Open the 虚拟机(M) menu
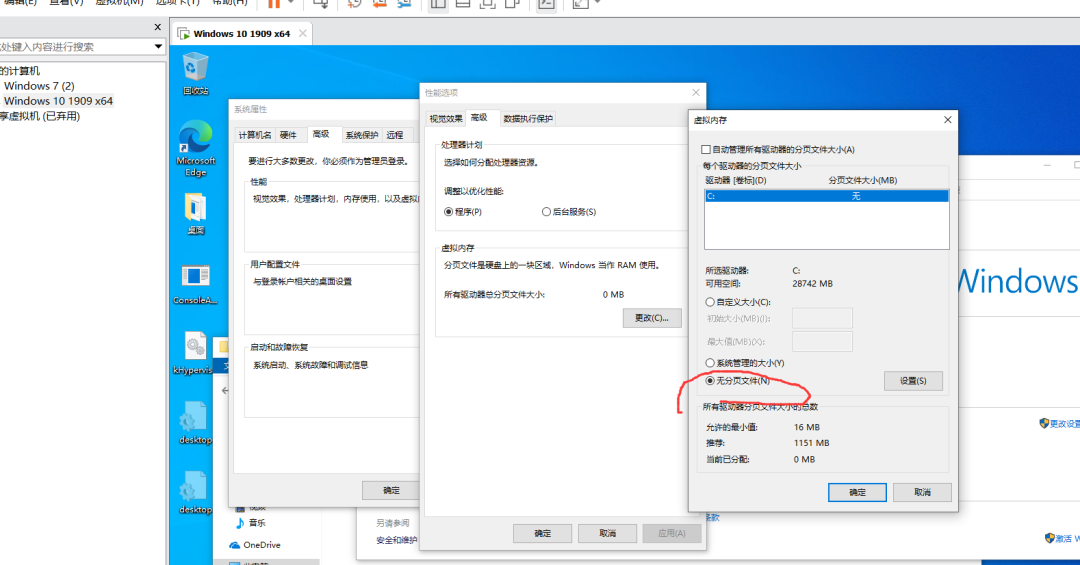This screenshot has width=1080, height=565. click(x=119, y=3)
